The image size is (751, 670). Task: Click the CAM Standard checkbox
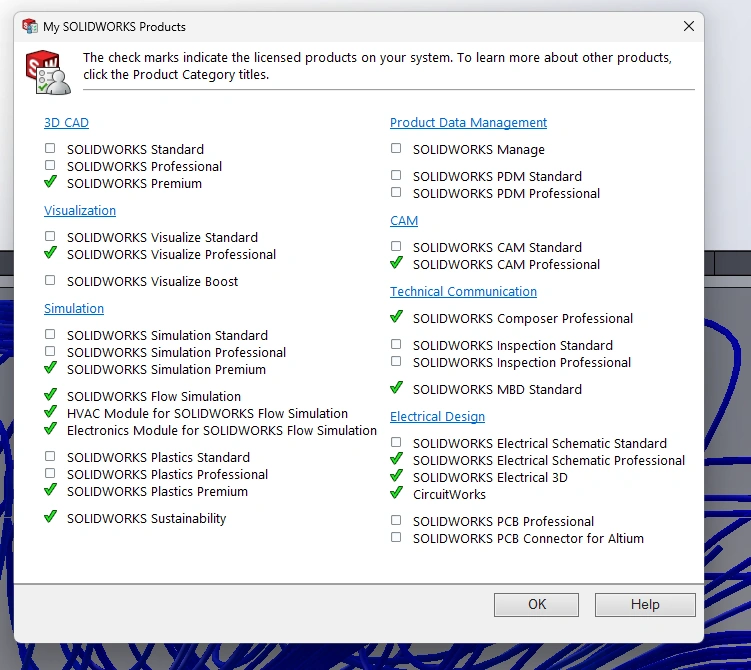396,246
